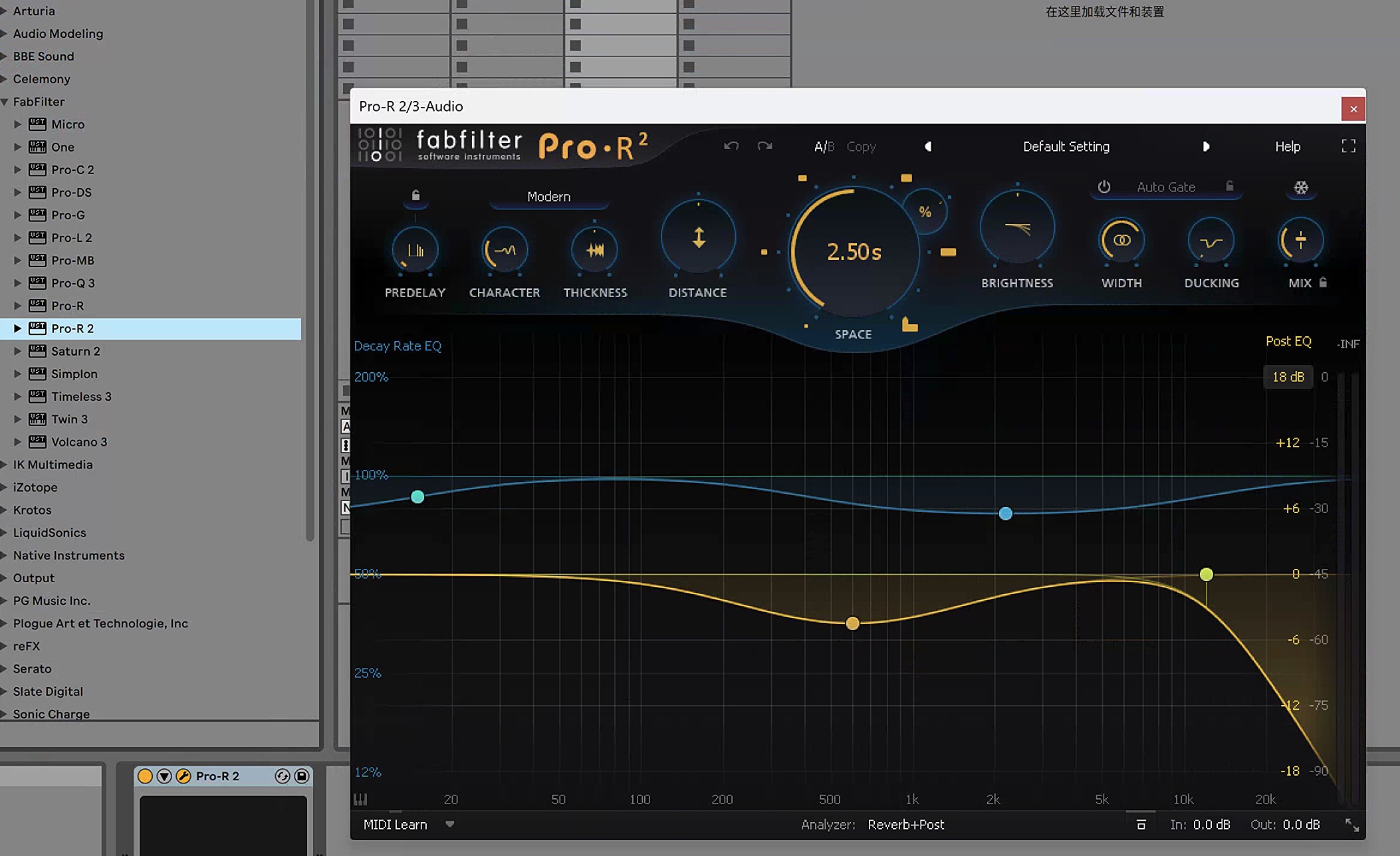Click the undo arrow in Pro-R 2

pos(731,146)
